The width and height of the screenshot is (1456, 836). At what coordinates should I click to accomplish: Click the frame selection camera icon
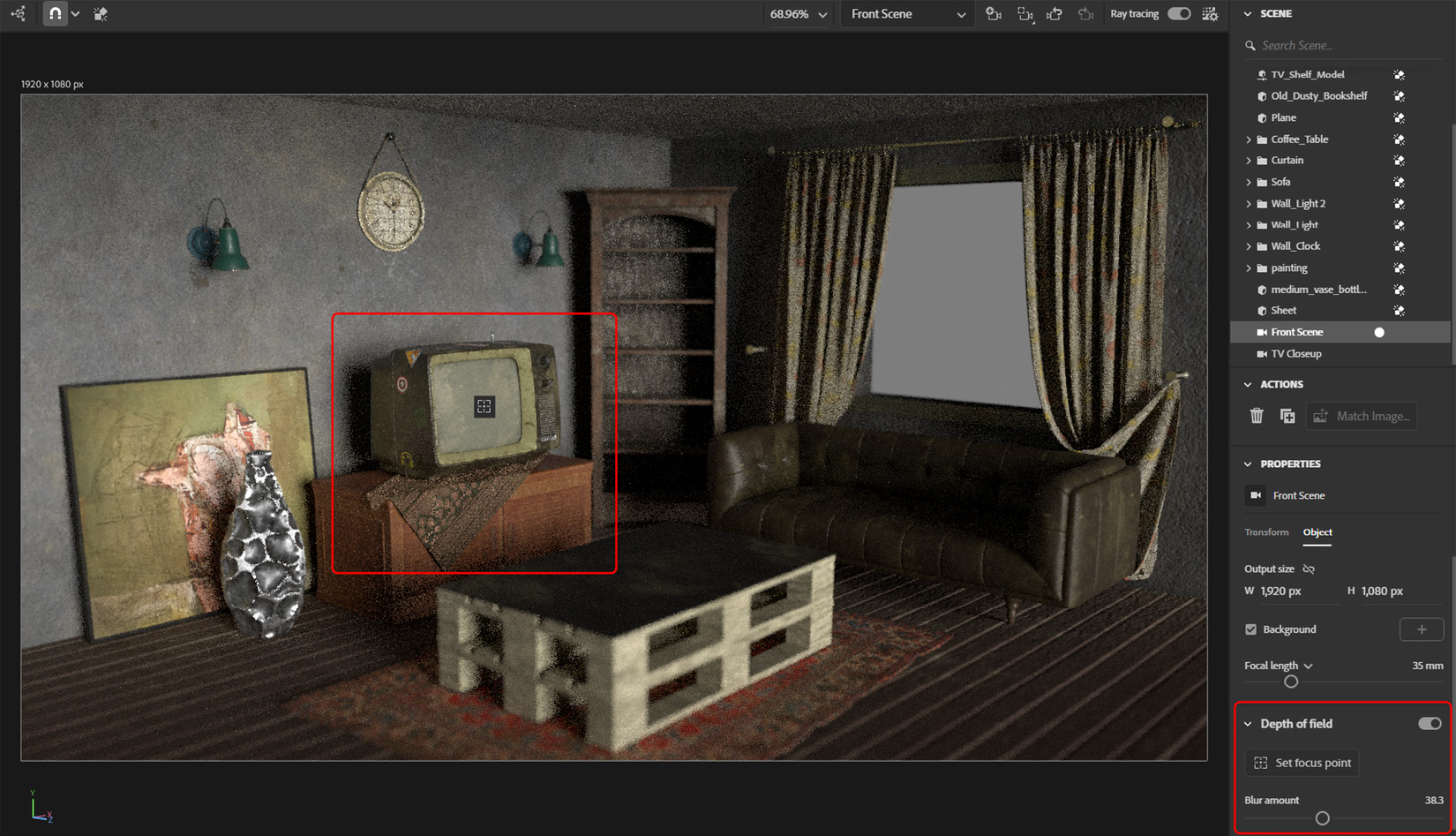click(1024, 14)
